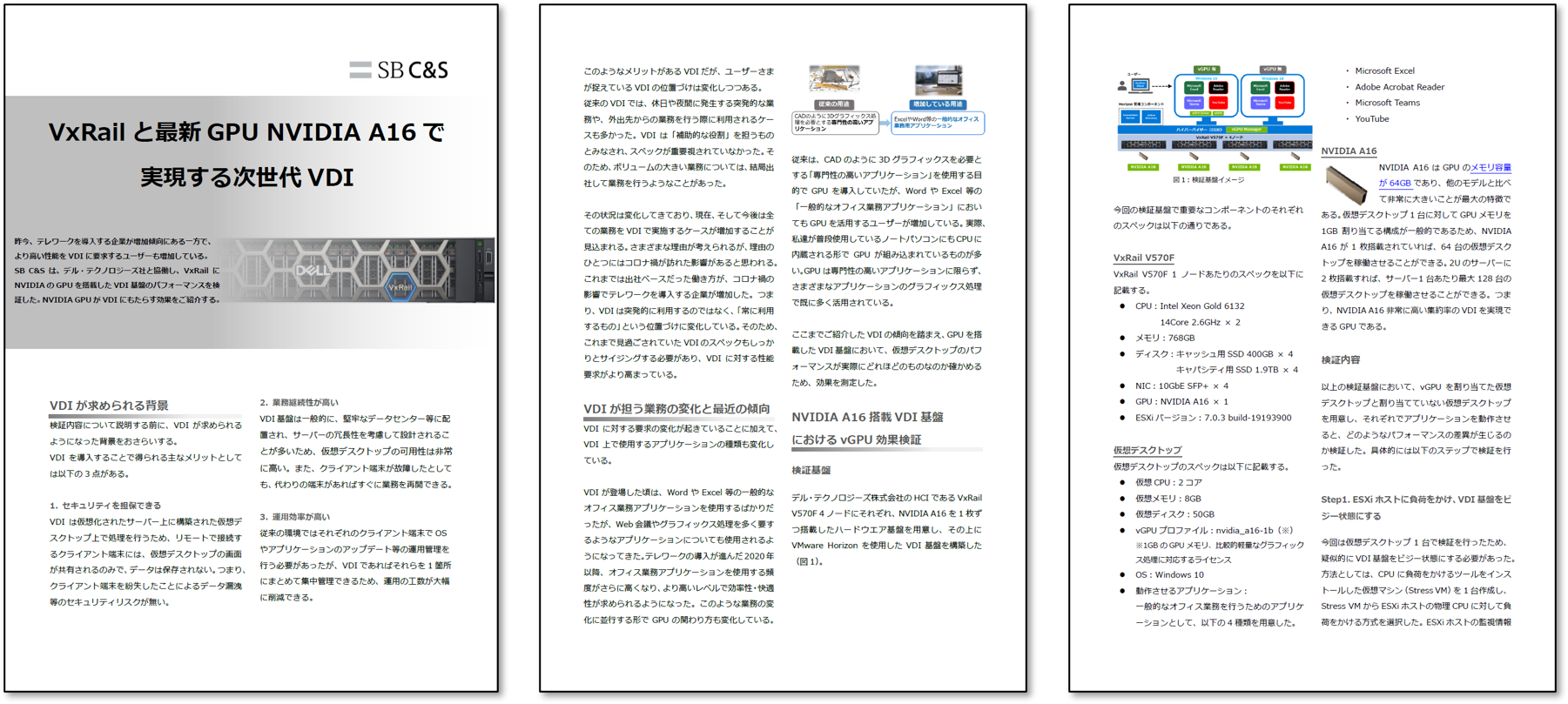This screenshot has height=704, width=1568.
Task: Click the item 3. 運用効率が高い
Action: coord(294,517)
